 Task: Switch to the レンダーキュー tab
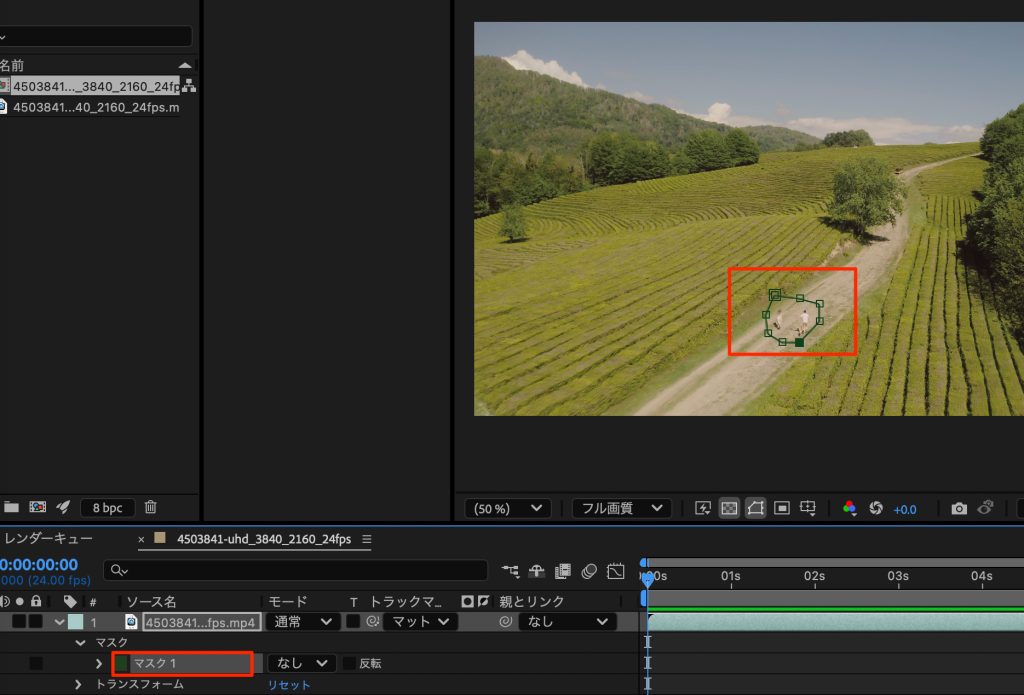[x=48, y=539]
